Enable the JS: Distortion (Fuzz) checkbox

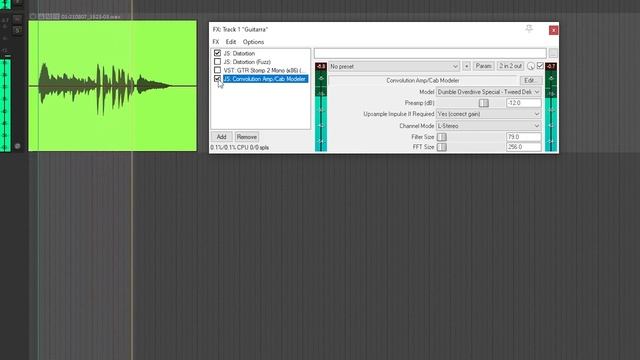(217, 62)
